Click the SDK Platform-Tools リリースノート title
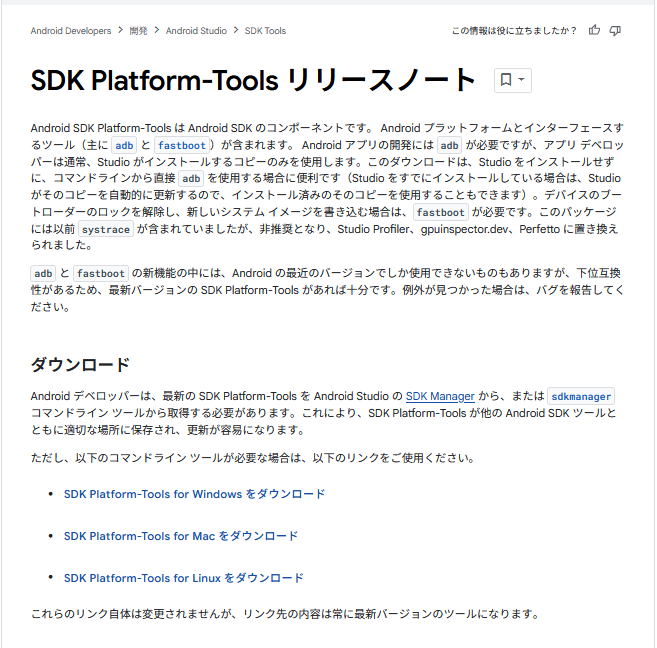 [x=254, y=80]
